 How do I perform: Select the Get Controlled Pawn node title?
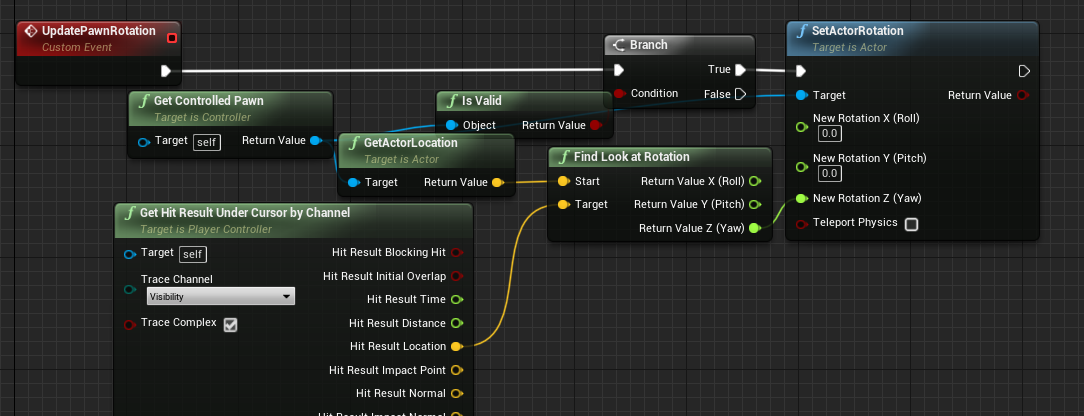coord(208,101)
